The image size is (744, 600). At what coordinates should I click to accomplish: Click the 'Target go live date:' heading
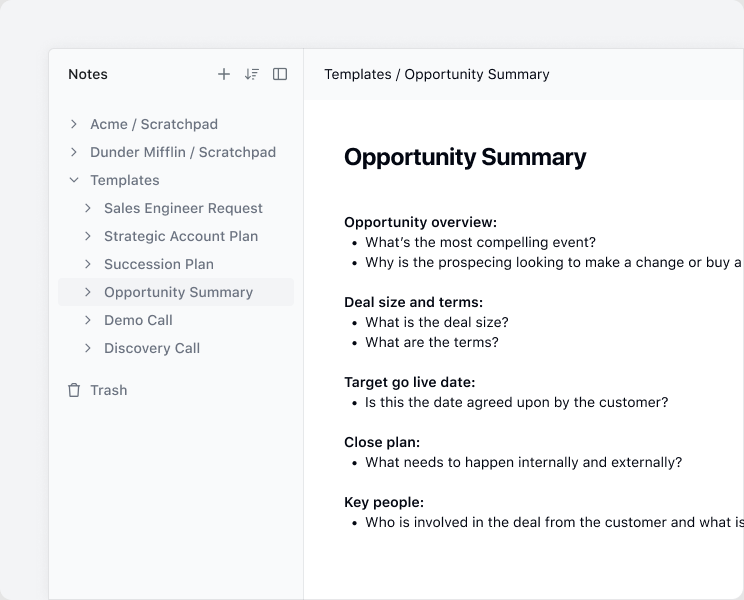point(409,382)
